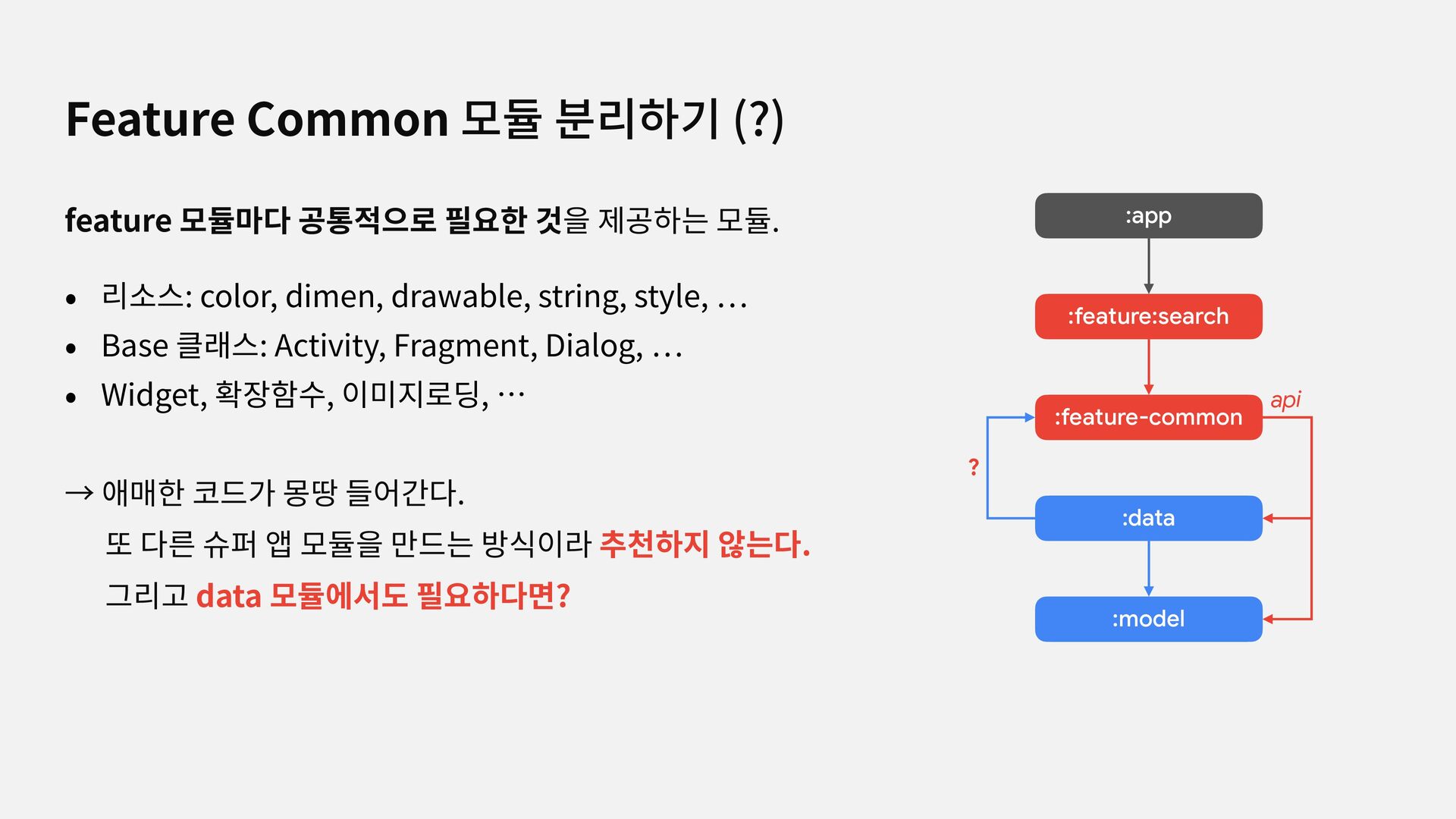Click the arrow before 애매한 코드가
Image resolution: width=1456 pixels, height=819 pixels.
pyautogui.click(x=79, y=494)
